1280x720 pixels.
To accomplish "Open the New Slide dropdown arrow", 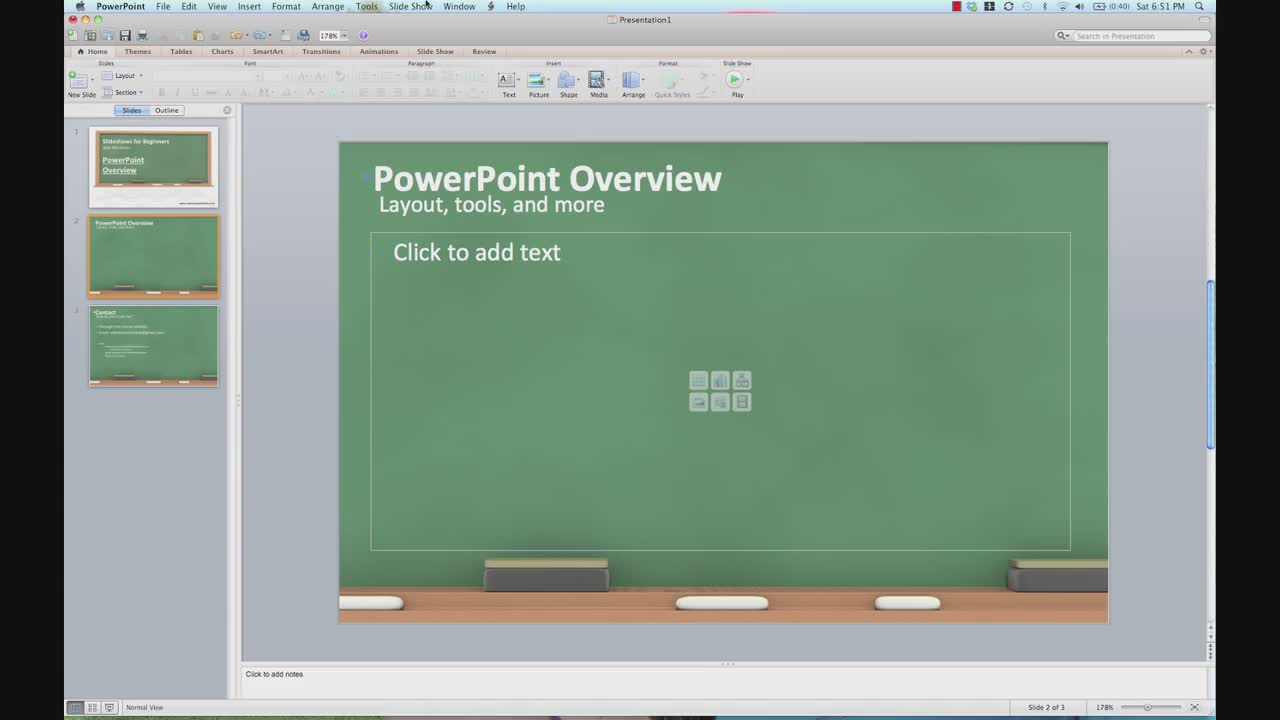I will coord(92,80).
